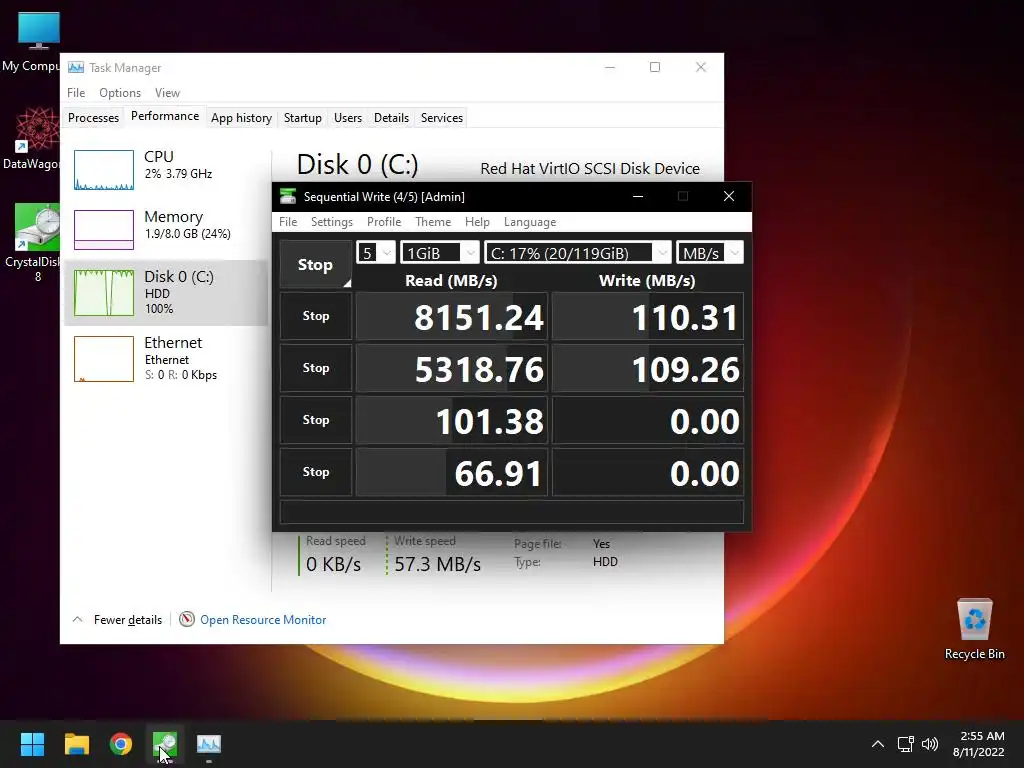Select the Disk 0 (C:) performance entry
Viewport: 1024px width, 768px height.
coord(166,293)
